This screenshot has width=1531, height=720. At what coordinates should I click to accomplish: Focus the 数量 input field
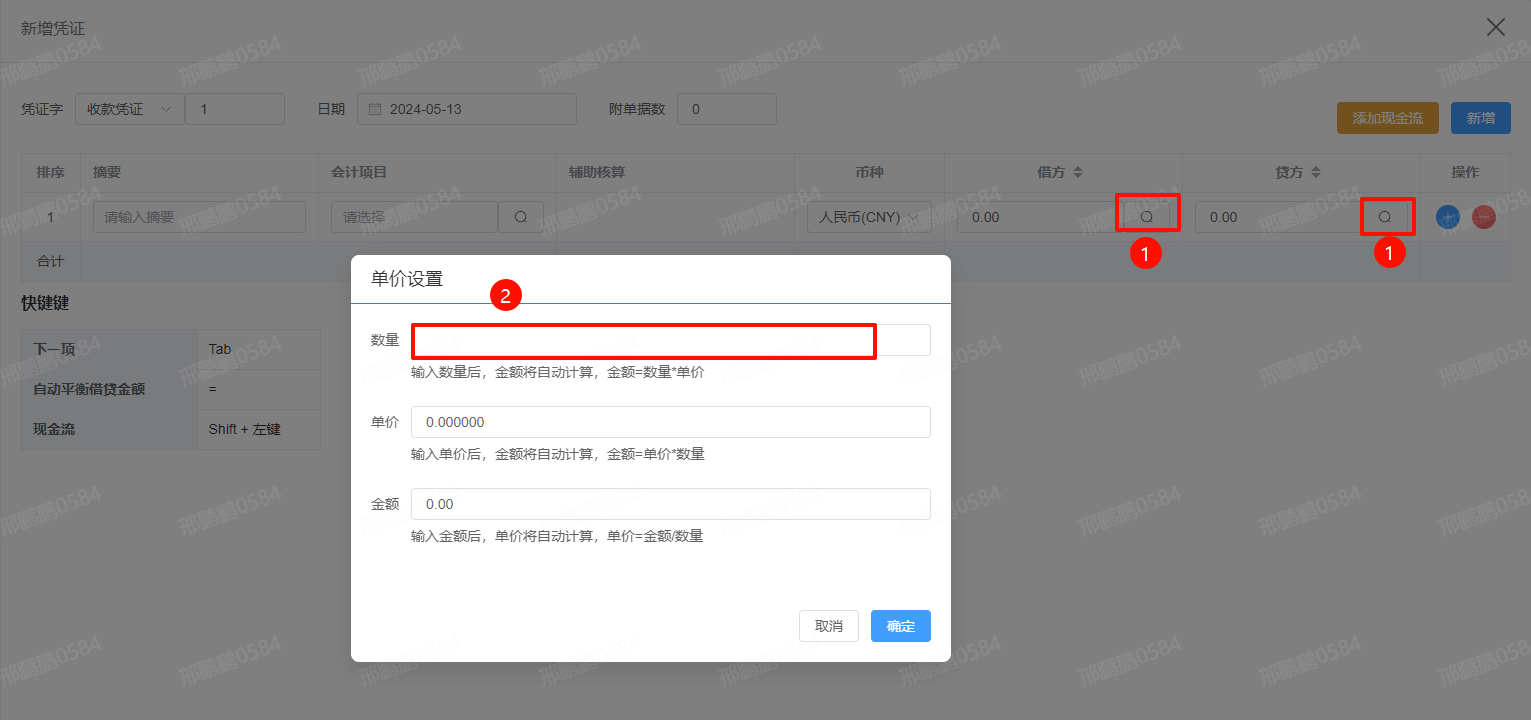point(670,340)
